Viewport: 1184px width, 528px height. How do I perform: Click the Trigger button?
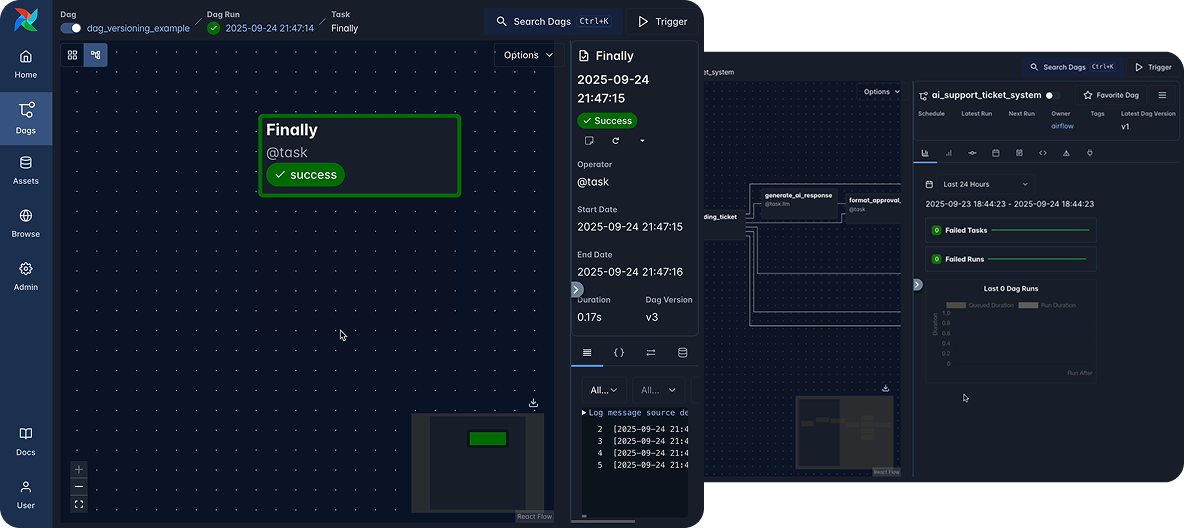[x=663, y=21]
